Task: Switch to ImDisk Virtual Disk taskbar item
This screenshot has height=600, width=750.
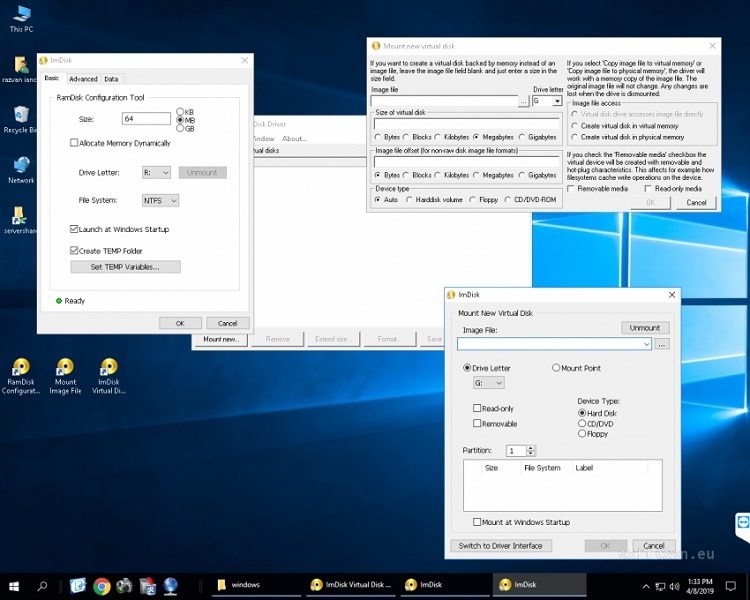Action: click(x=351, y=585)
